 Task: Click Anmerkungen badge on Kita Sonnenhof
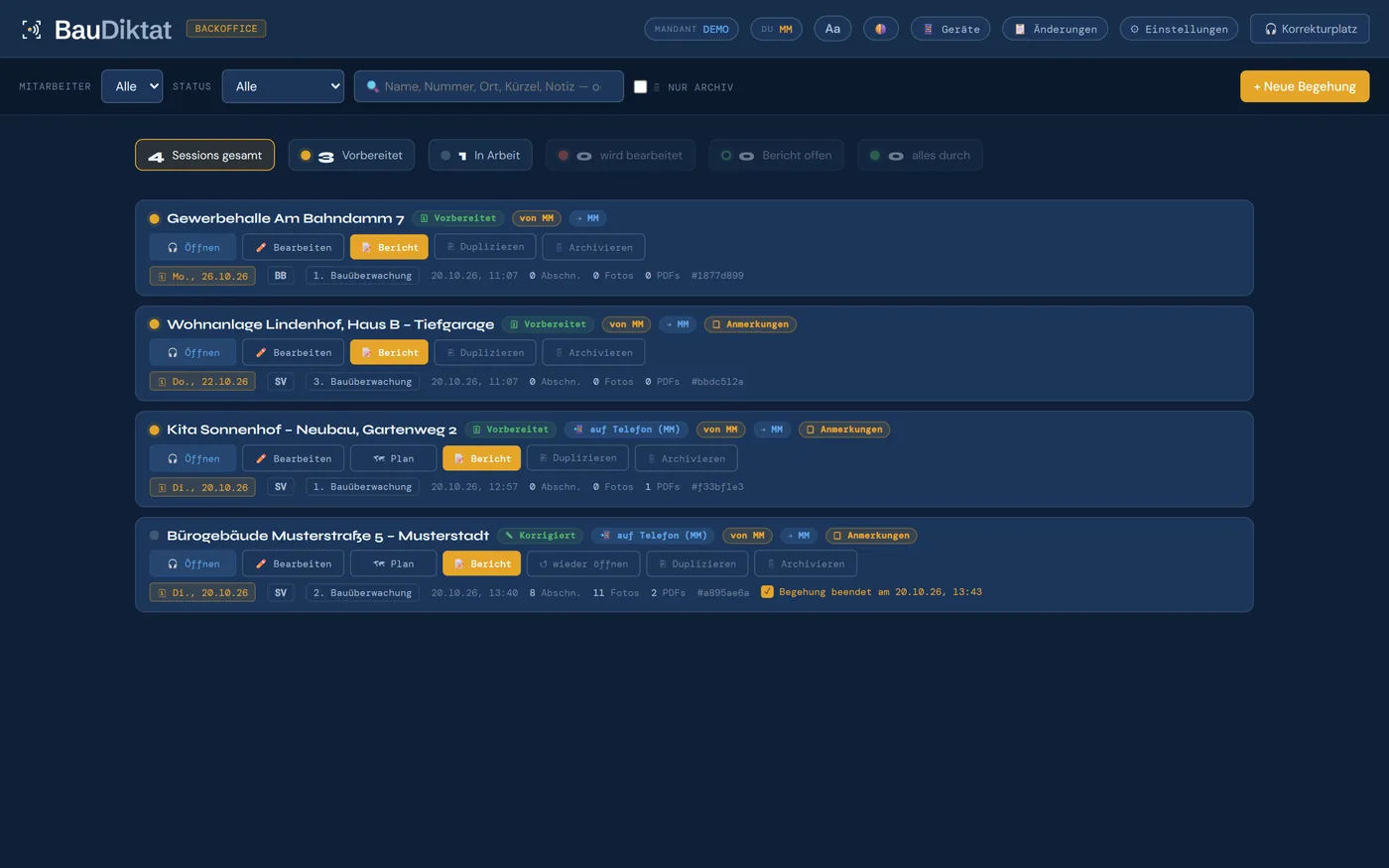tap(844, 430)
